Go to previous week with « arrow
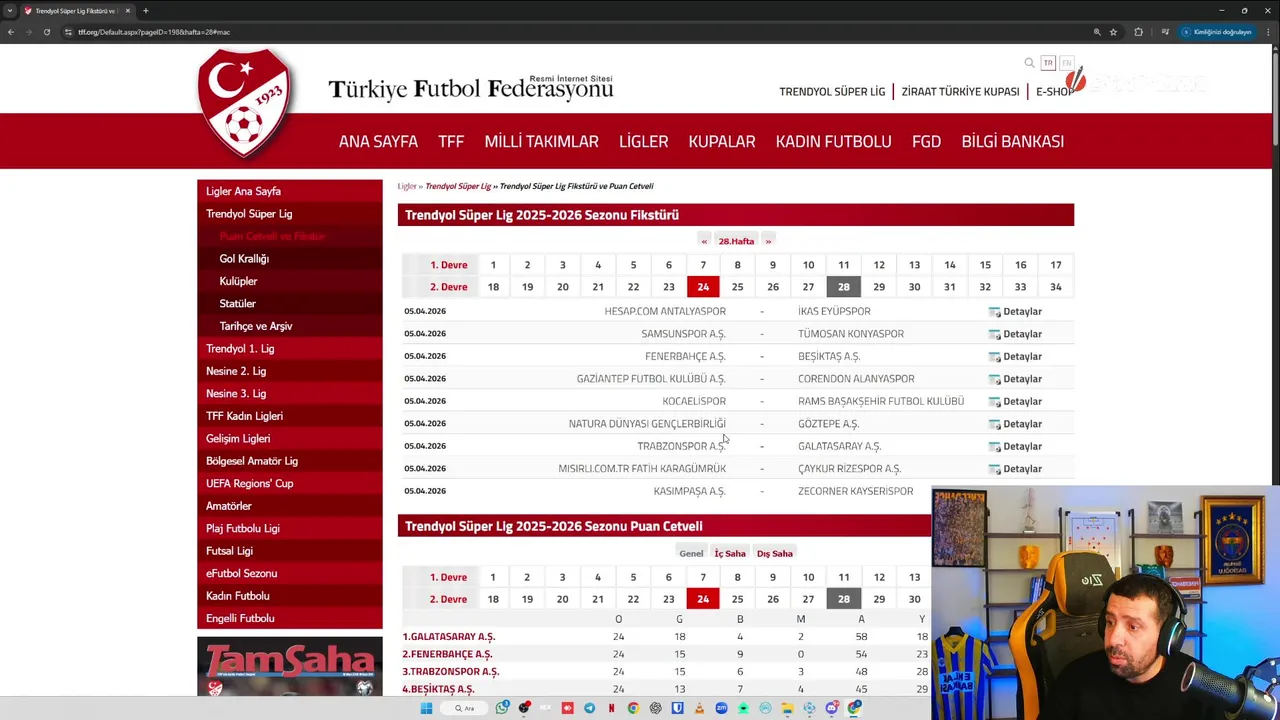 pos(704,241)
